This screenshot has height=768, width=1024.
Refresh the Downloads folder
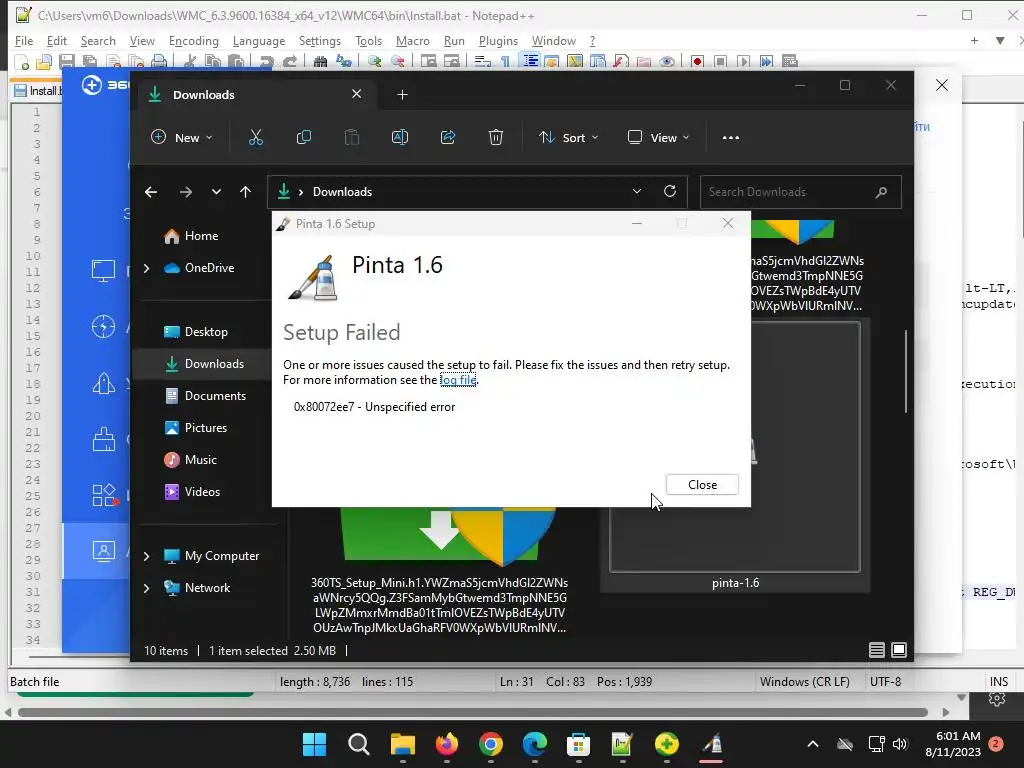(670, 191)
